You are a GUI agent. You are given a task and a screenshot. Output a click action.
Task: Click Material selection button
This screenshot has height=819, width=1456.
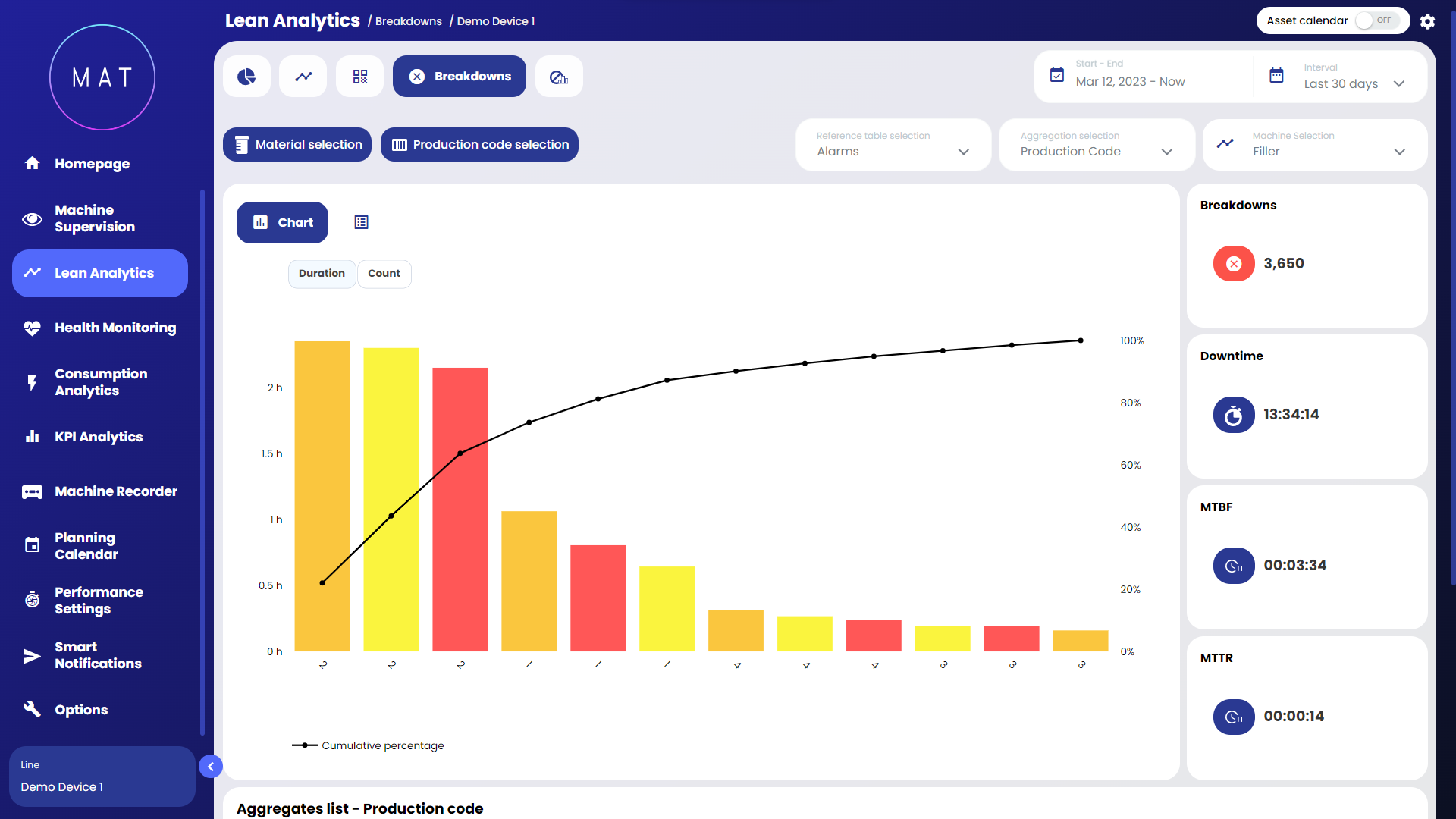tap(297, 145)
